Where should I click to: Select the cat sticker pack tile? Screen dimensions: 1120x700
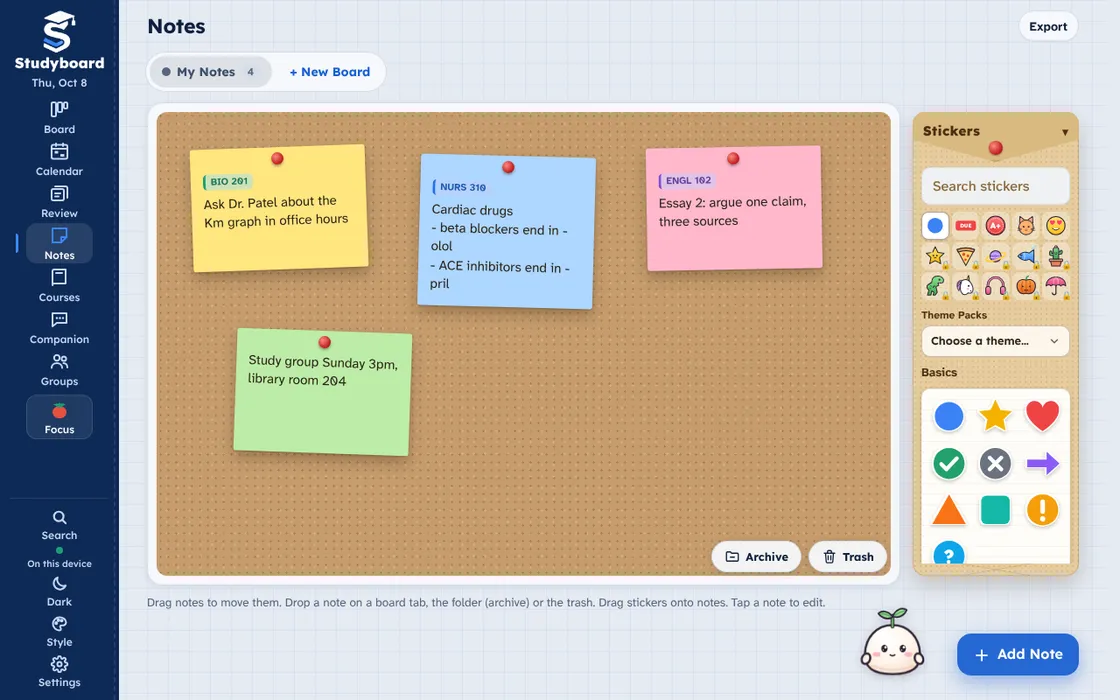click(1026, 226)
